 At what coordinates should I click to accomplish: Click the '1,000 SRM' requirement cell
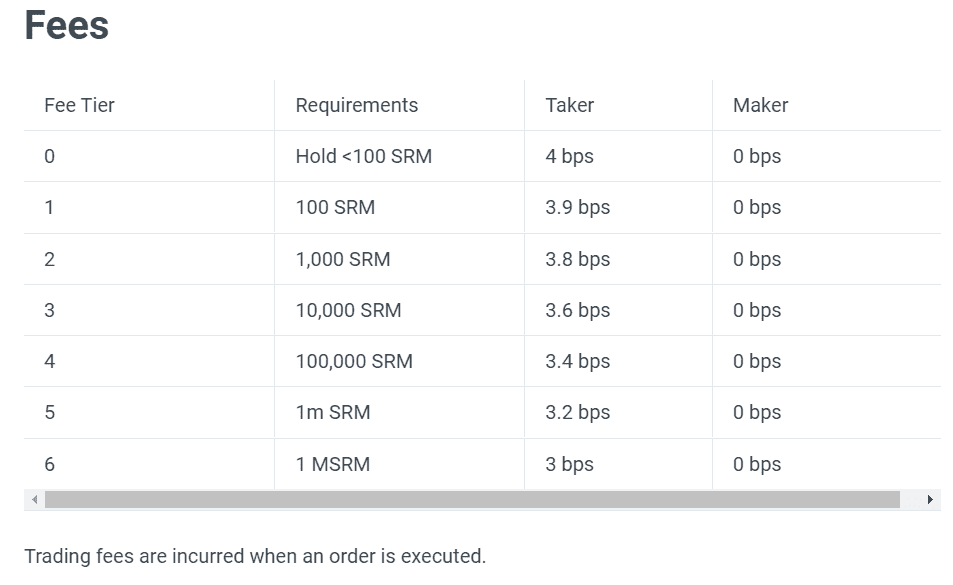[343, 259]
